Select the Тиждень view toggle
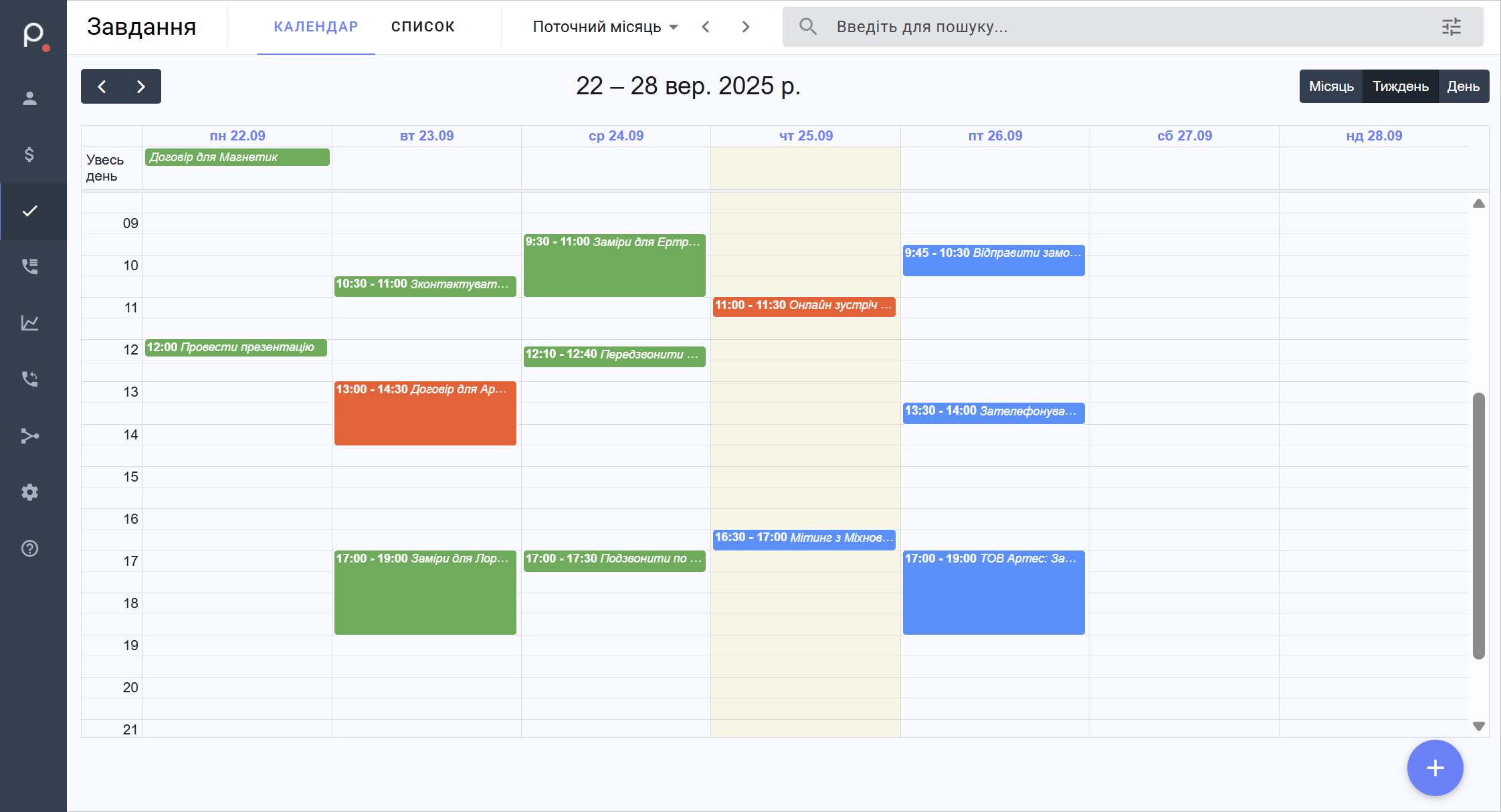The image size is (1501, 812). pyautogui.click(x=1400, y=86)
